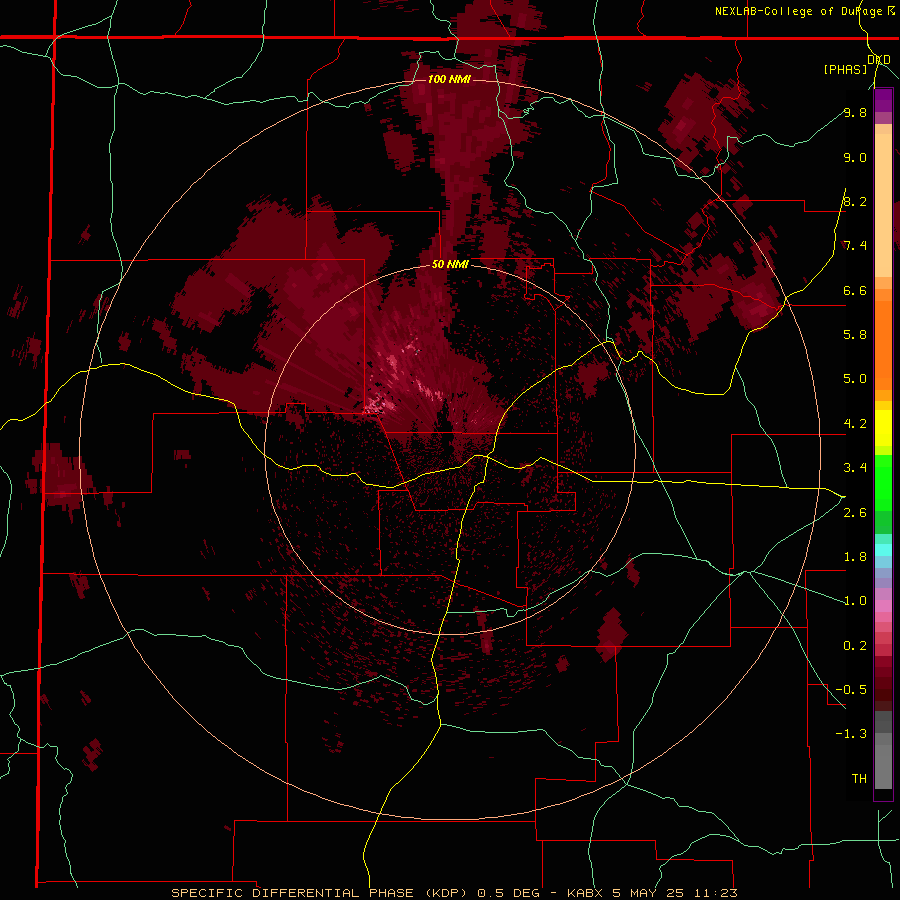Viewport: 900px width, 900px height.
Task: Click the -1.3 color scale value
Action: point(851,734)
